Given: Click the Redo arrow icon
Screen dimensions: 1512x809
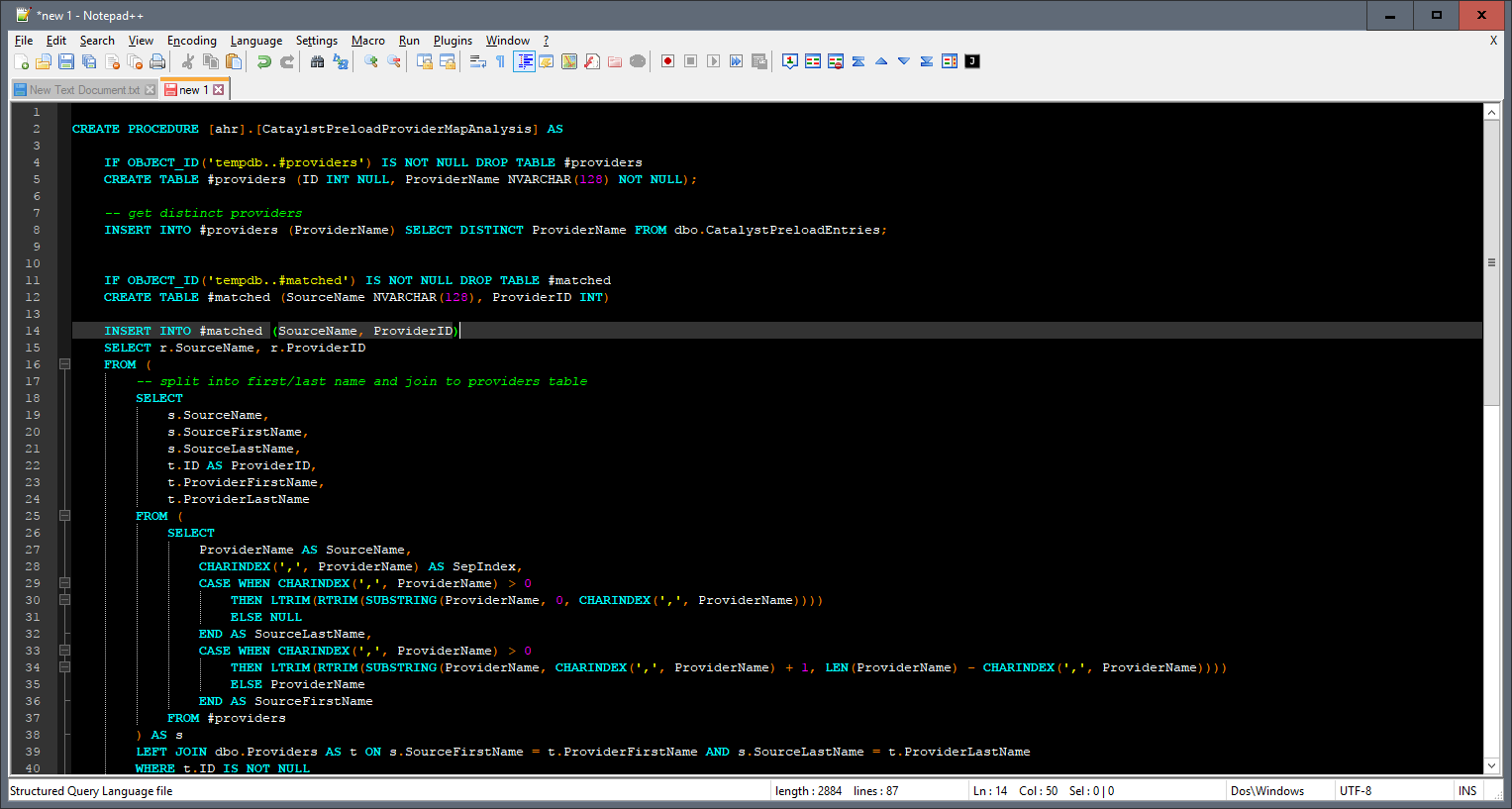Looking at the screenshot, I should (x=287, y=61).
